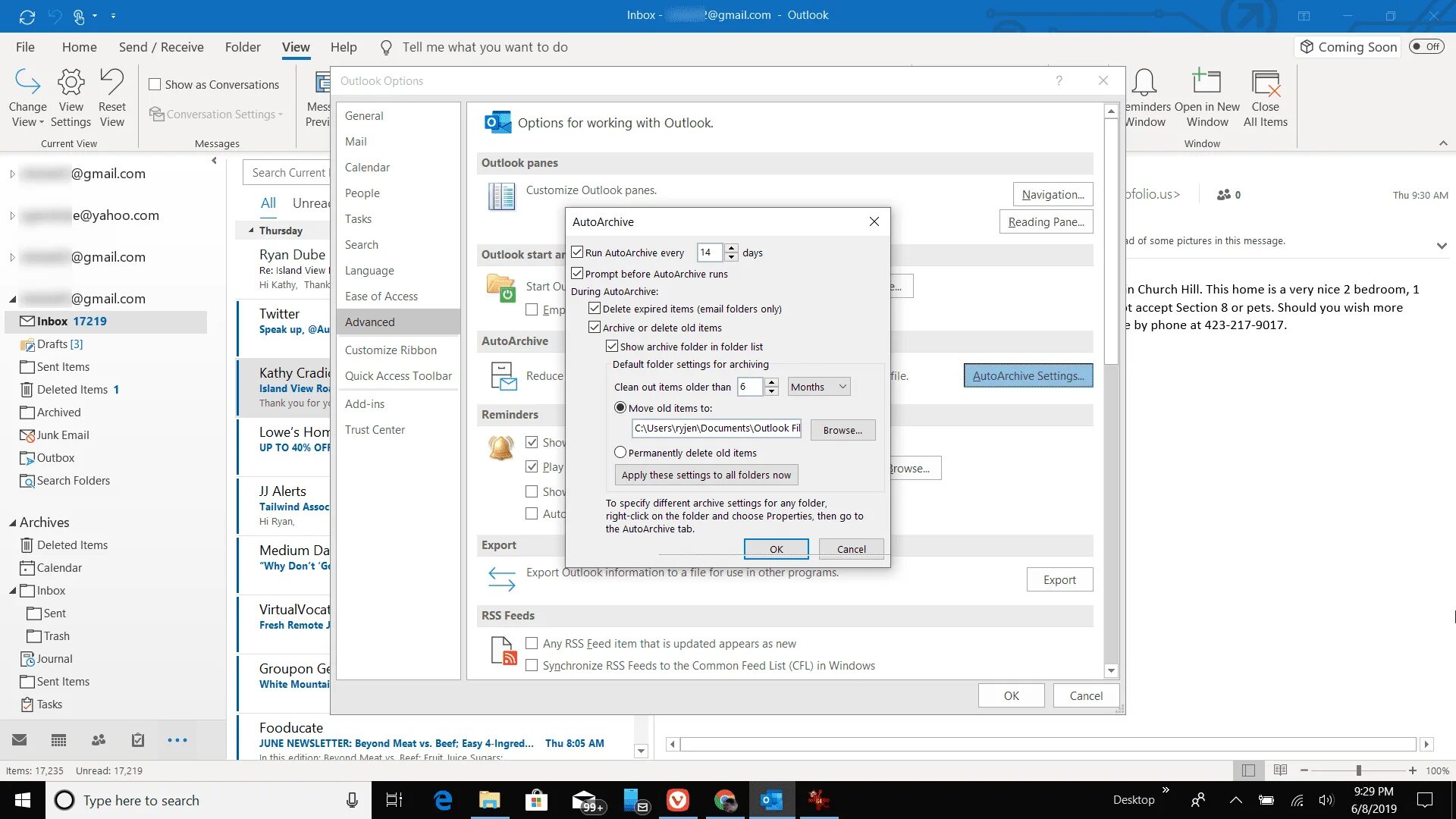Uncheck Prompt before AutoArchive runs

pyautogui.click(x=578, y=274)
